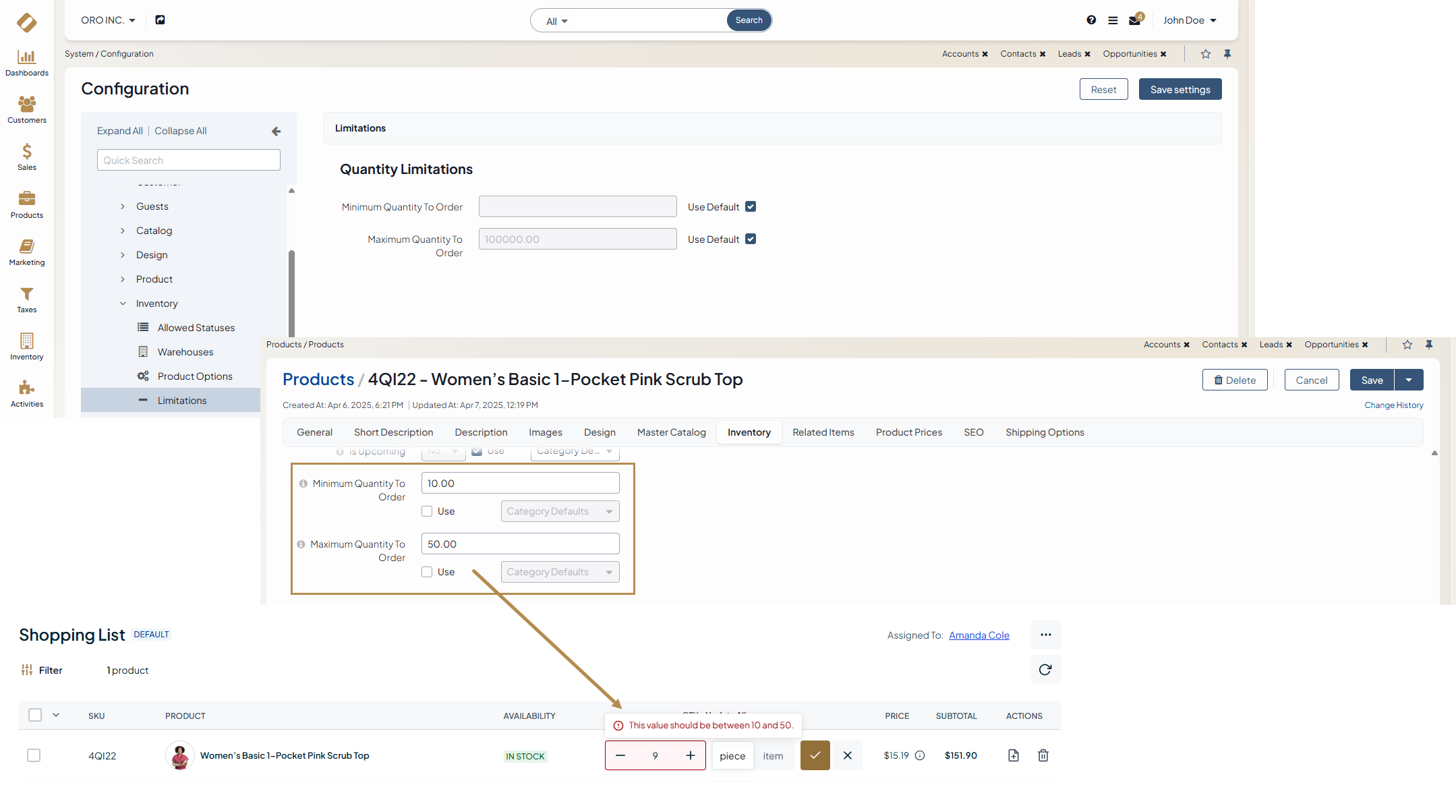Open the Save button dropdown arrow
Image resolution: width=1456 pixels, height=812 pixels.
[1409, 380]
